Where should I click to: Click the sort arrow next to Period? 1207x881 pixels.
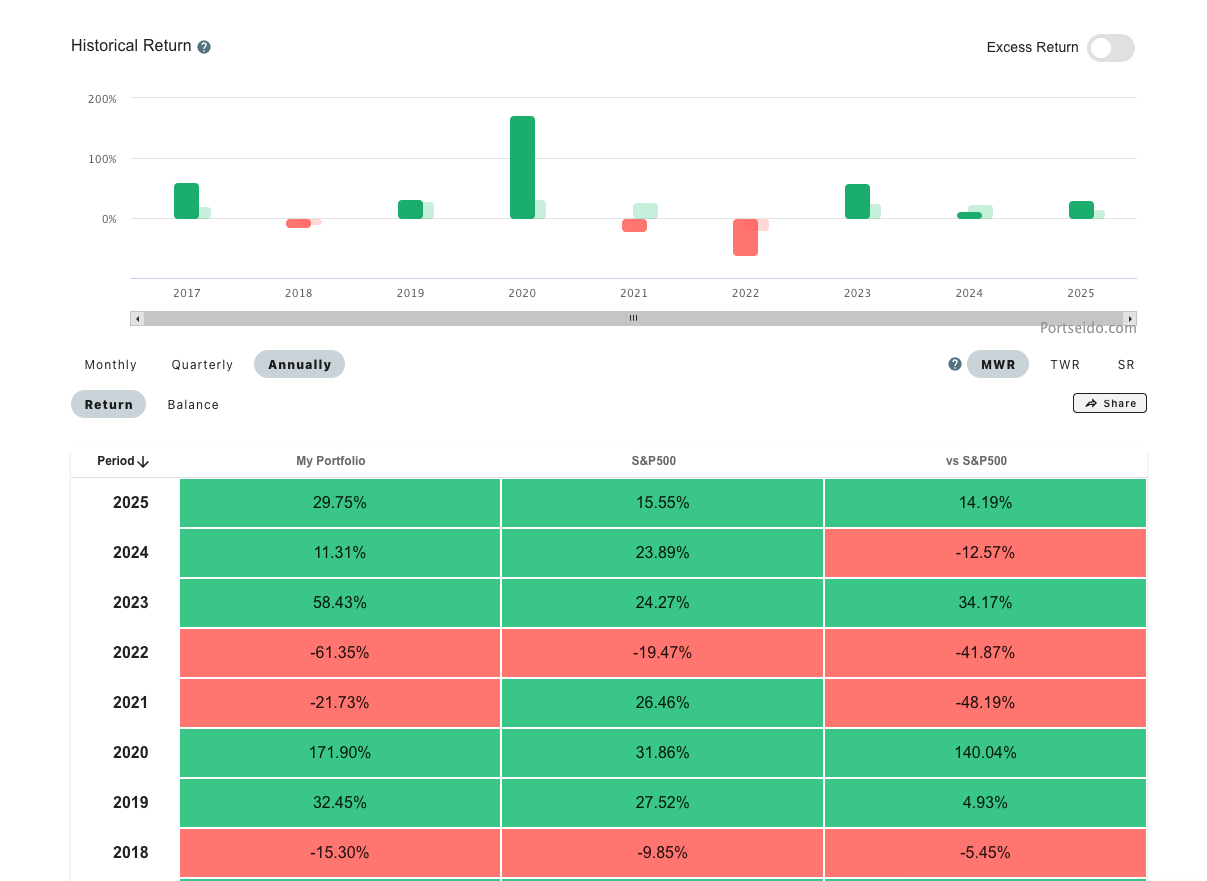tap(143, 462)
